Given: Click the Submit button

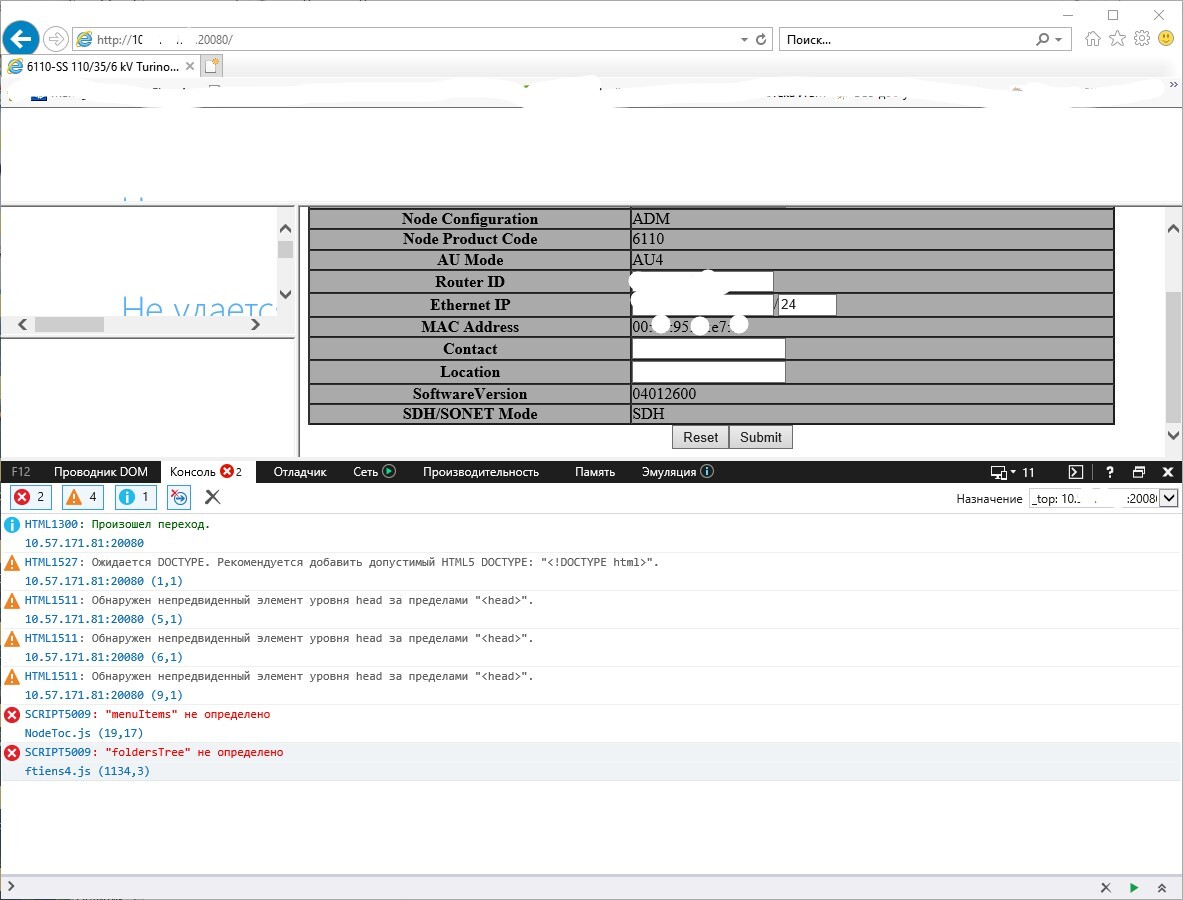Looking at the screenshot, I should (x=760, y=437).
